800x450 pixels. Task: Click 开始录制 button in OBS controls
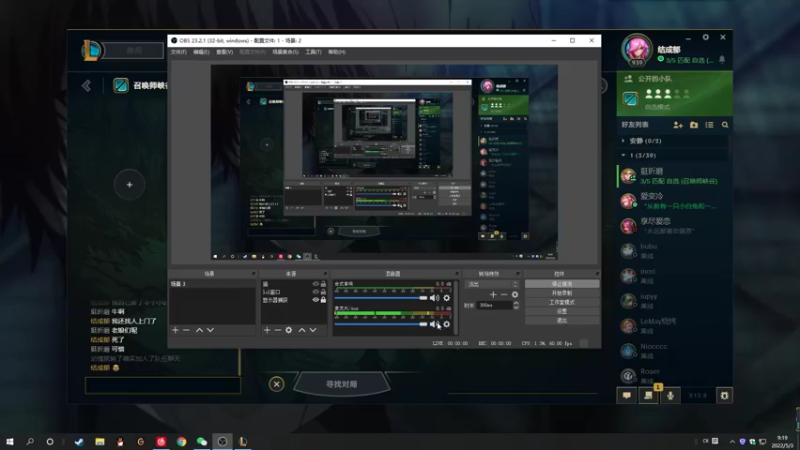point(562,293)
